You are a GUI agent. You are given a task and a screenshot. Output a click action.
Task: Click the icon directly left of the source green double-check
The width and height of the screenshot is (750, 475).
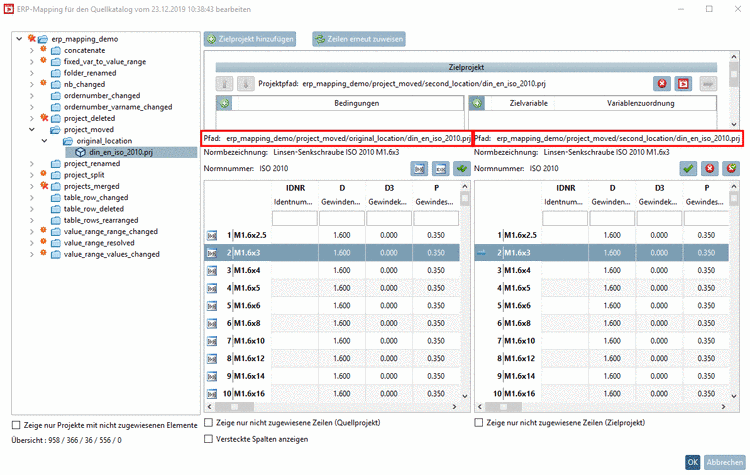[441, 168]
